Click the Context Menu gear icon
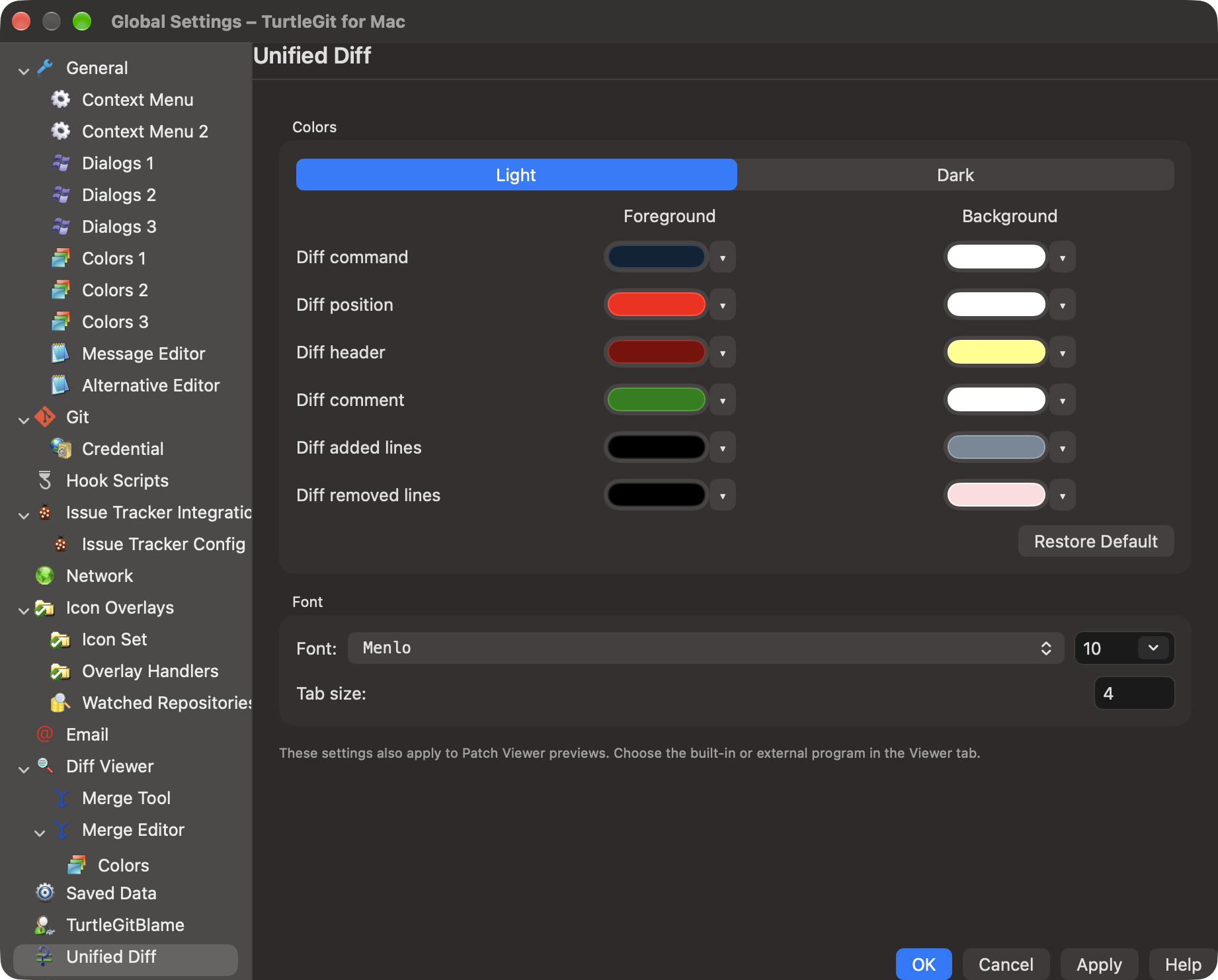The height and width of the screenshot is (980, 1218). click(61, 99)
